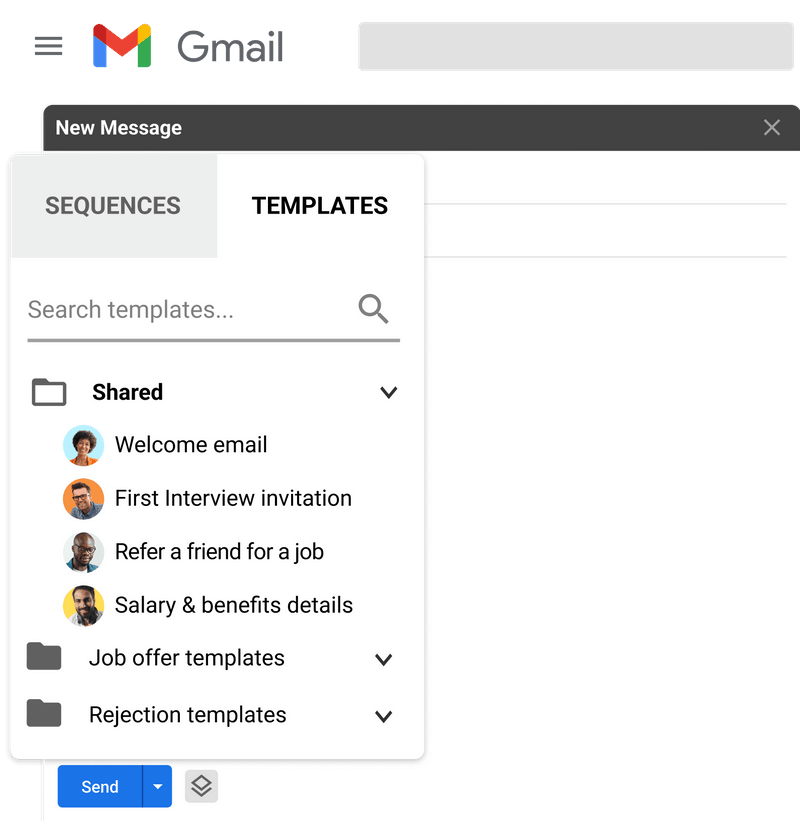The width and height of the screenshot is (800, 821).
Task: Click the Salary & benefits details avatar
Action: (83, 605)
